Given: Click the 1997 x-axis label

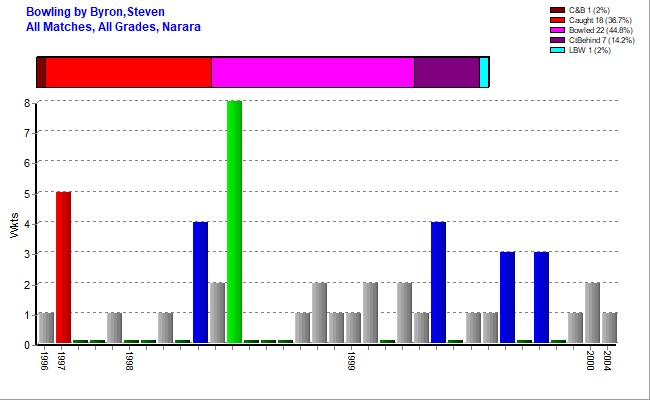Looking at the screenshot, I should (x=62, y=361).
